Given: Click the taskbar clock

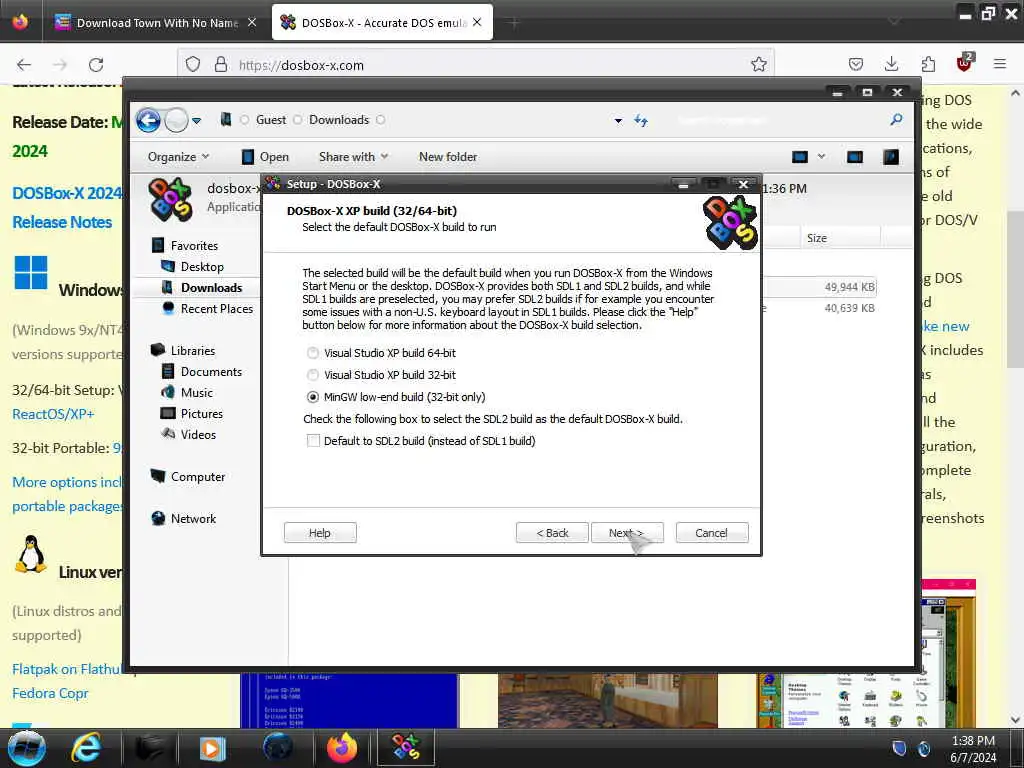Looking at the screenshot, I should pyautogui.click(x=973, y=749).
